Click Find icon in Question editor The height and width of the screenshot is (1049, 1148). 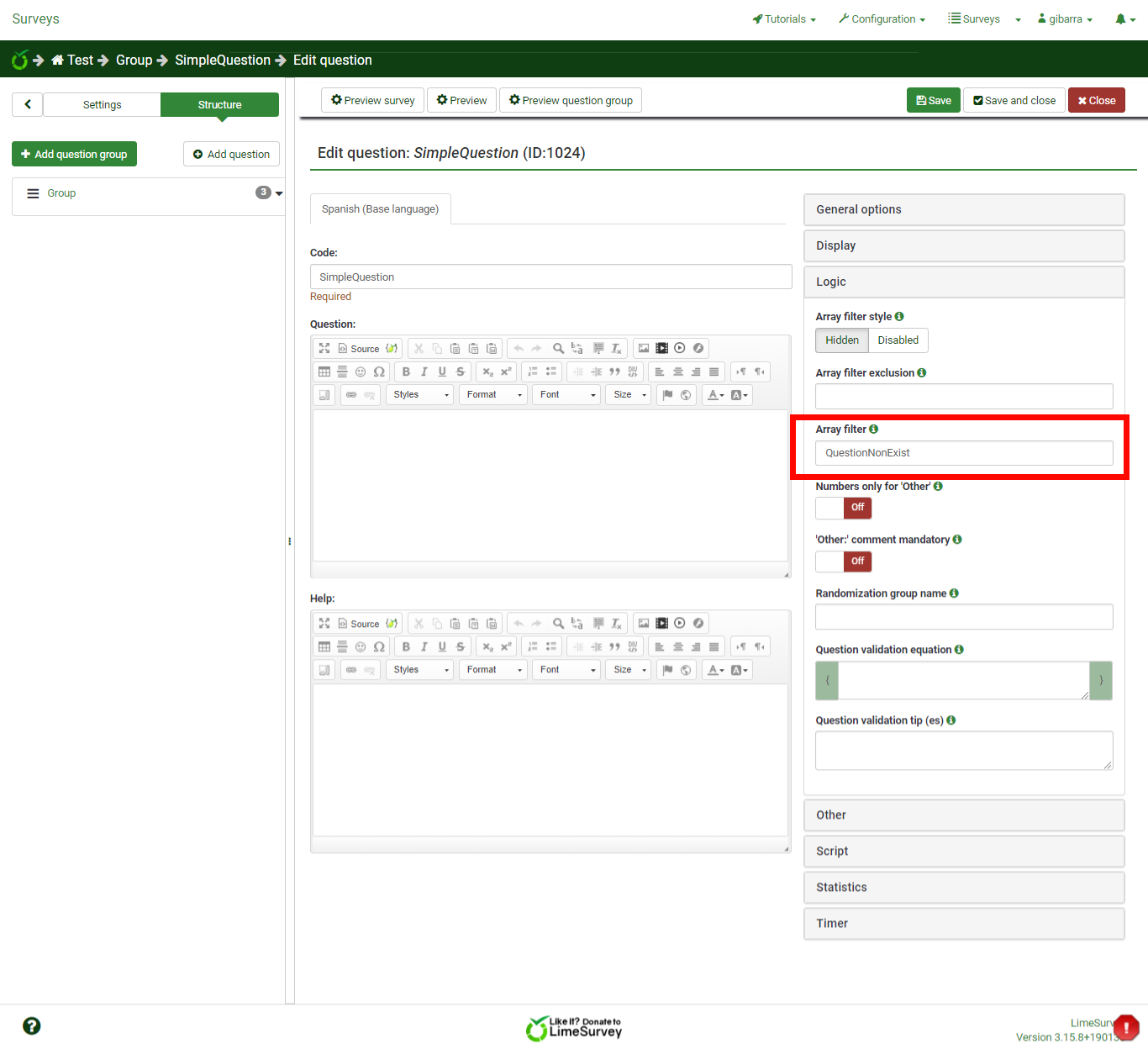coord(558,348)
